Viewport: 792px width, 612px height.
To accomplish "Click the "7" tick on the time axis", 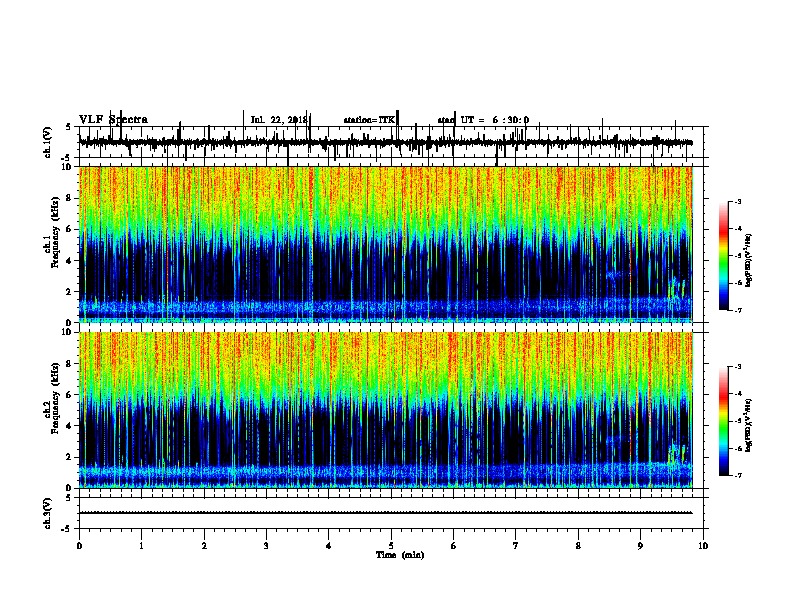I will tap(516, 546).
